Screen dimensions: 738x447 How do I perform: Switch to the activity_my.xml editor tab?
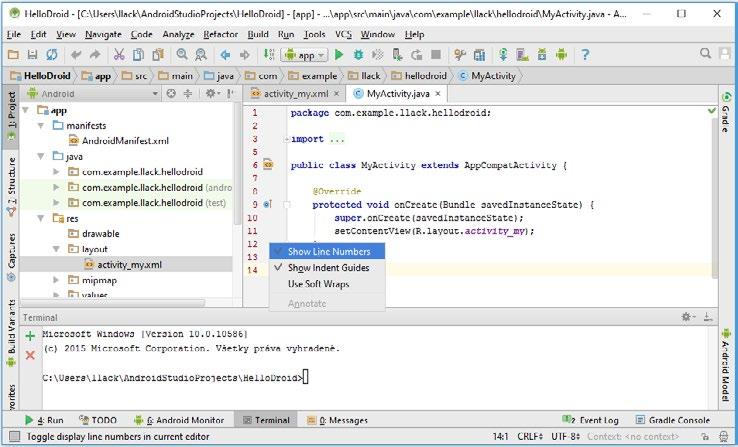click(x=295, y=94)
